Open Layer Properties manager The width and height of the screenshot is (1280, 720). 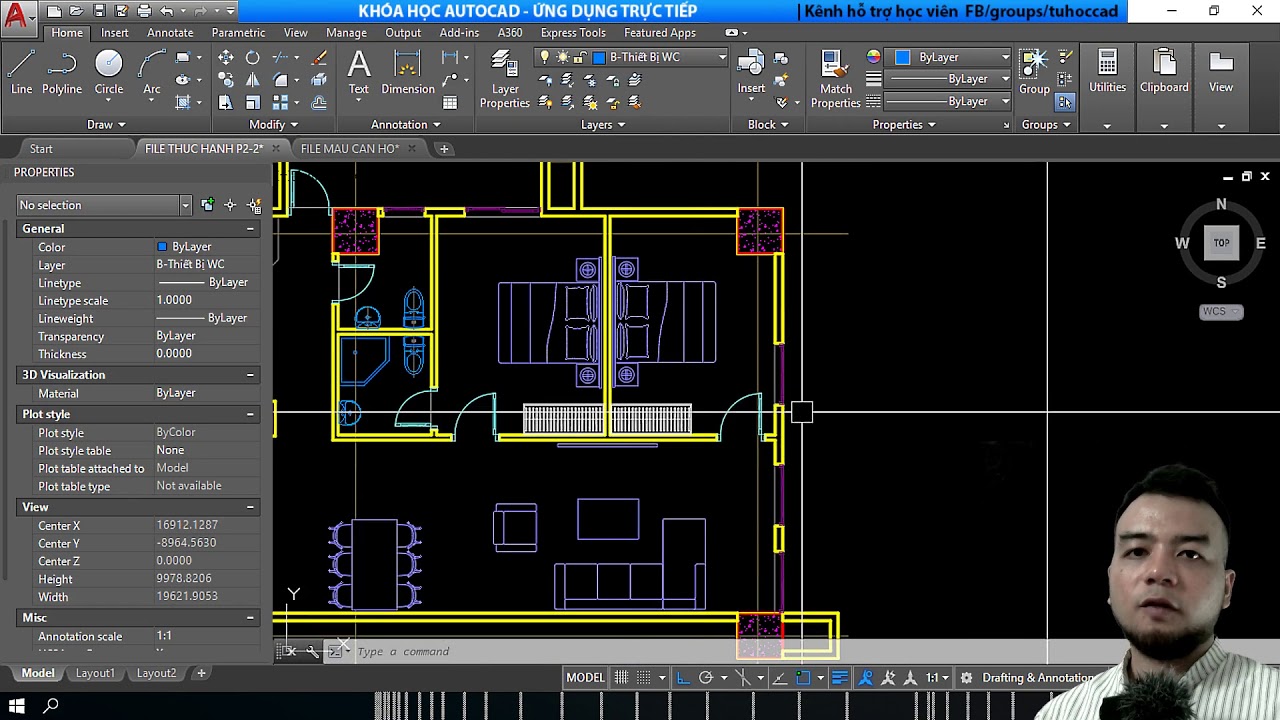coord(505,79)
